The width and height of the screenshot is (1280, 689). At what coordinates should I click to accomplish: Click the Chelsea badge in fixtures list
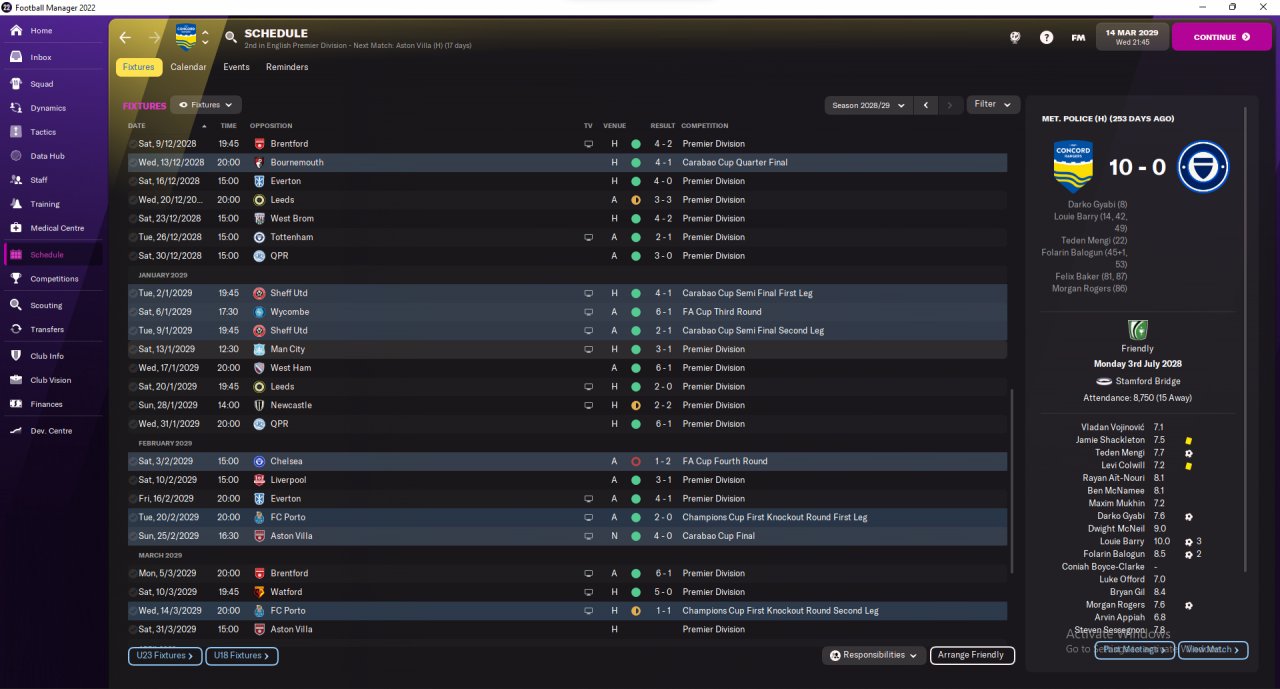pos(259,461)
